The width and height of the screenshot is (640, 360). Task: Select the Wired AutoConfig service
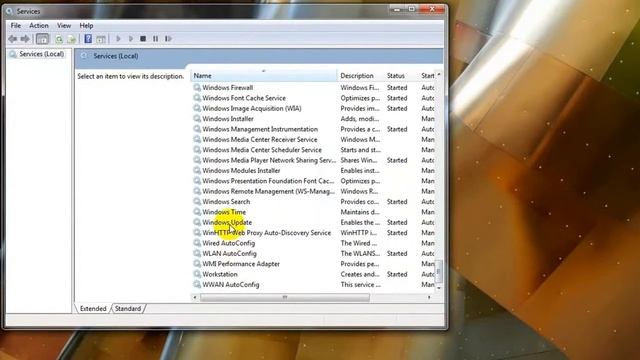[x=229, y=243]
